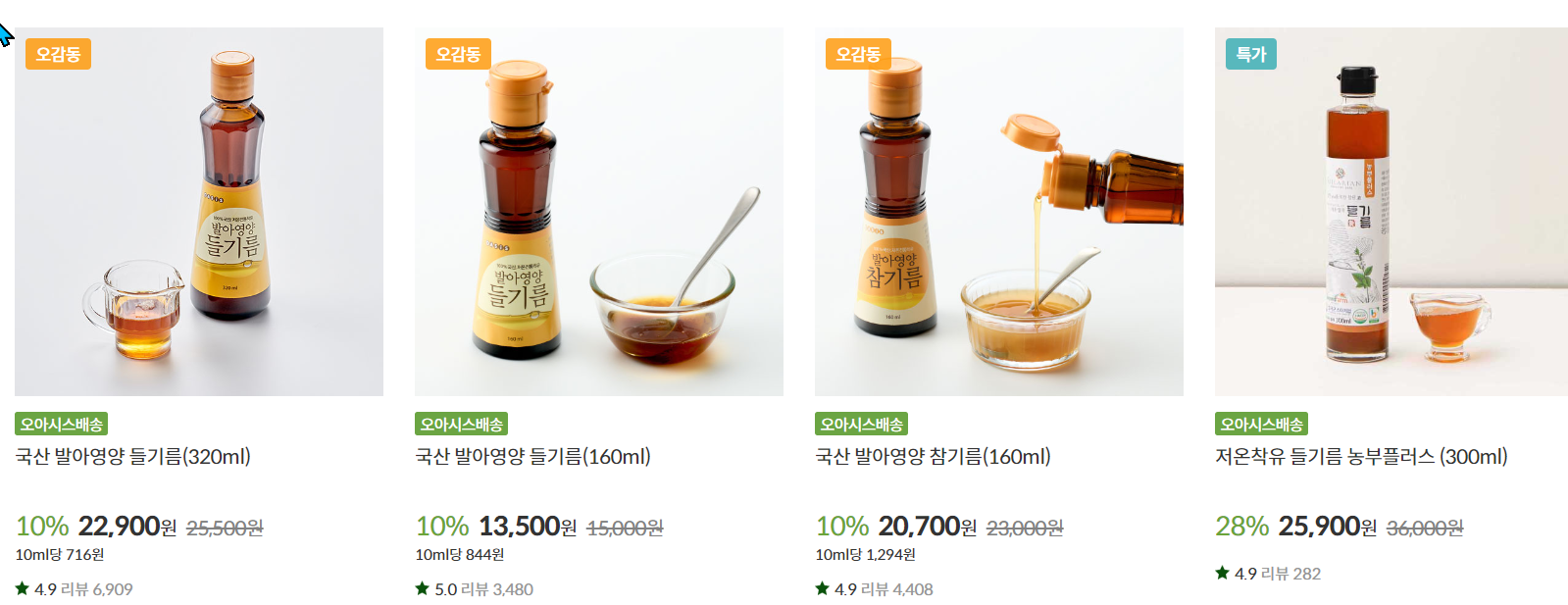This screenshot has width=1568, height=605.
Task: Click the 리뷰 4,408 count for 참기름
Action: pyautogui.click(x=897, y=589)
